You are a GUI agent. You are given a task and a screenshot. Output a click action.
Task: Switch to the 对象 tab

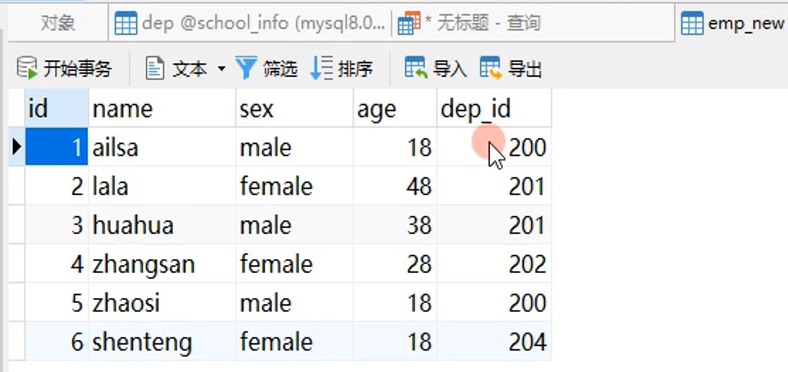[x=58, y=23]
